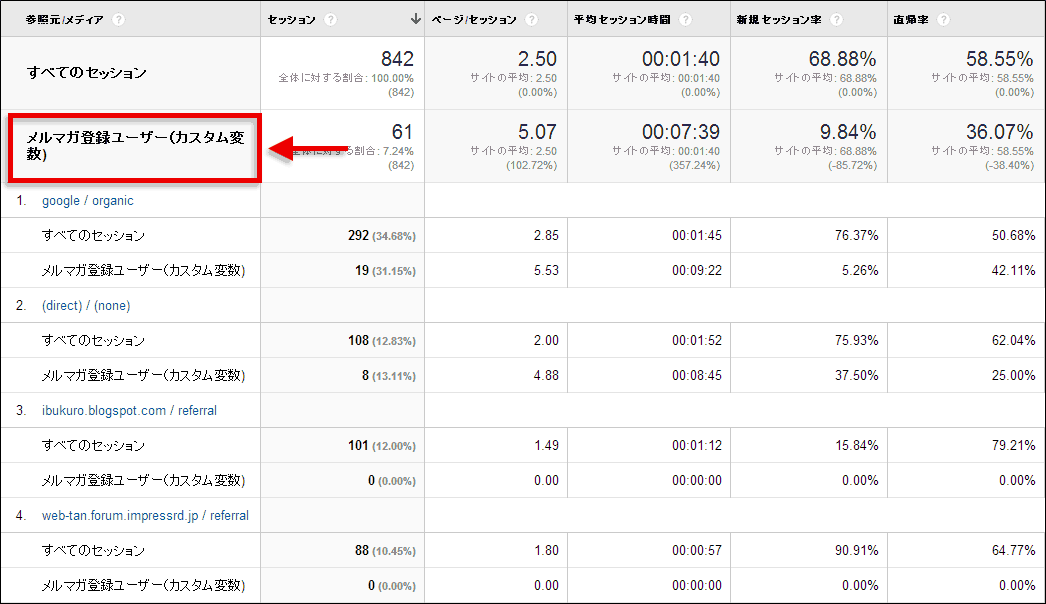The image size is (1046, 604).
Task: Sort by 直帰率 column header text
Action: (x=914, y=20)
